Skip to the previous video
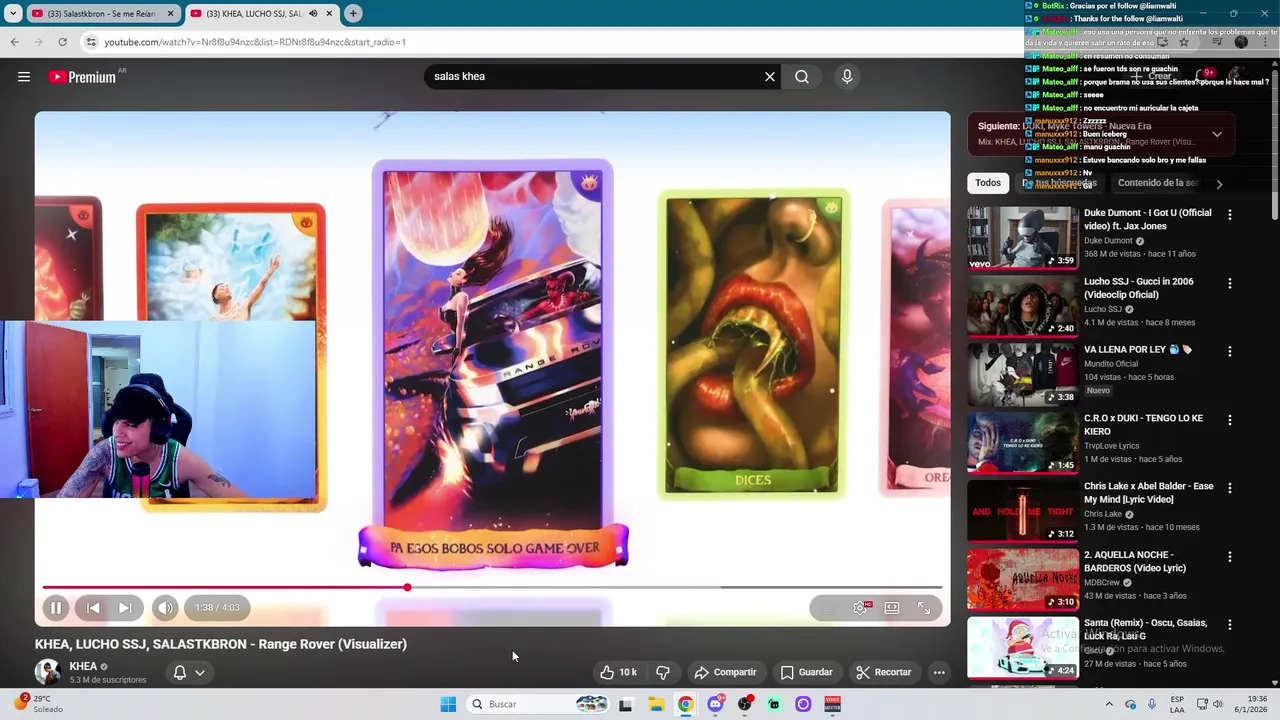Viewport: 1280px width, 720px height. click(93, 607)
